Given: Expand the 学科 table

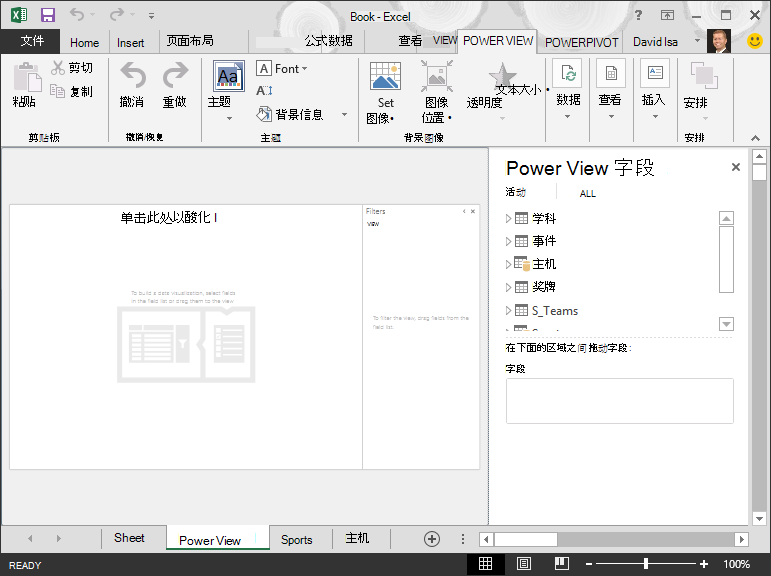Looking at the screenshot, I should (x=508, y=218).
